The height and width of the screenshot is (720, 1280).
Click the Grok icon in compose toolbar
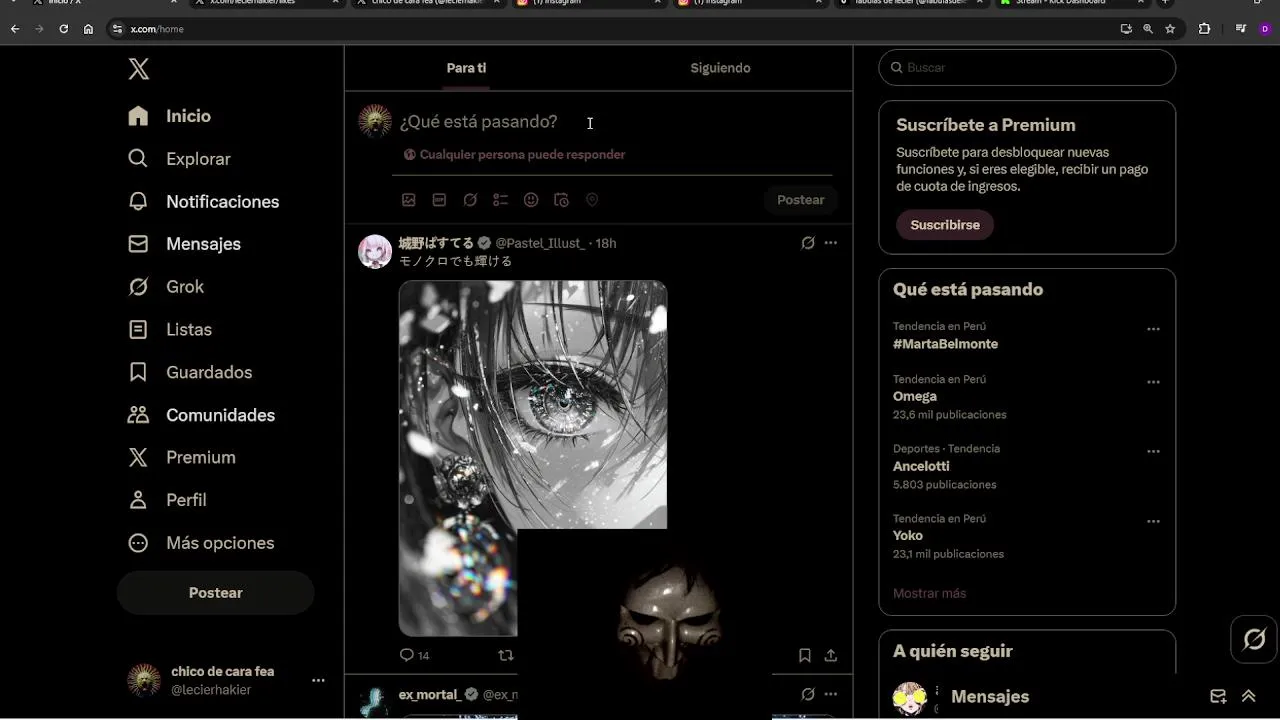(470, 200)
